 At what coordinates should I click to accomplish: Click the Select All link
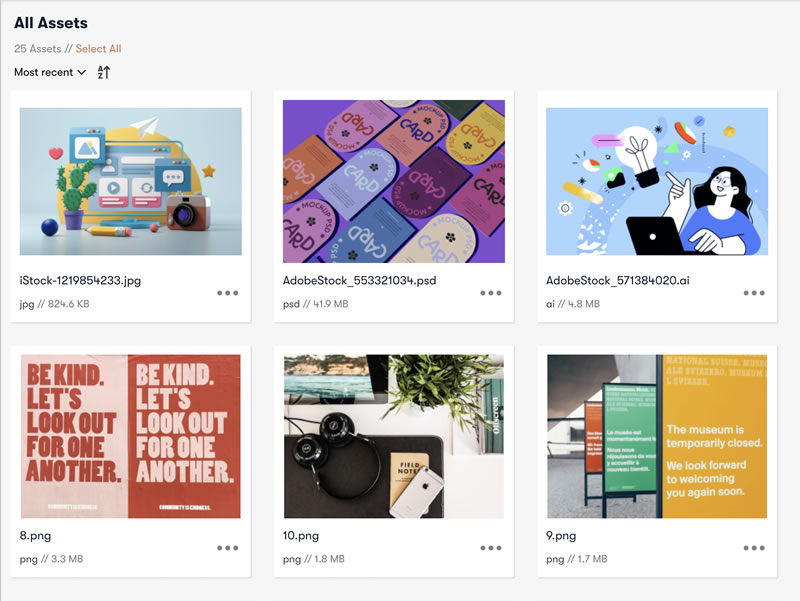[98, 48]
